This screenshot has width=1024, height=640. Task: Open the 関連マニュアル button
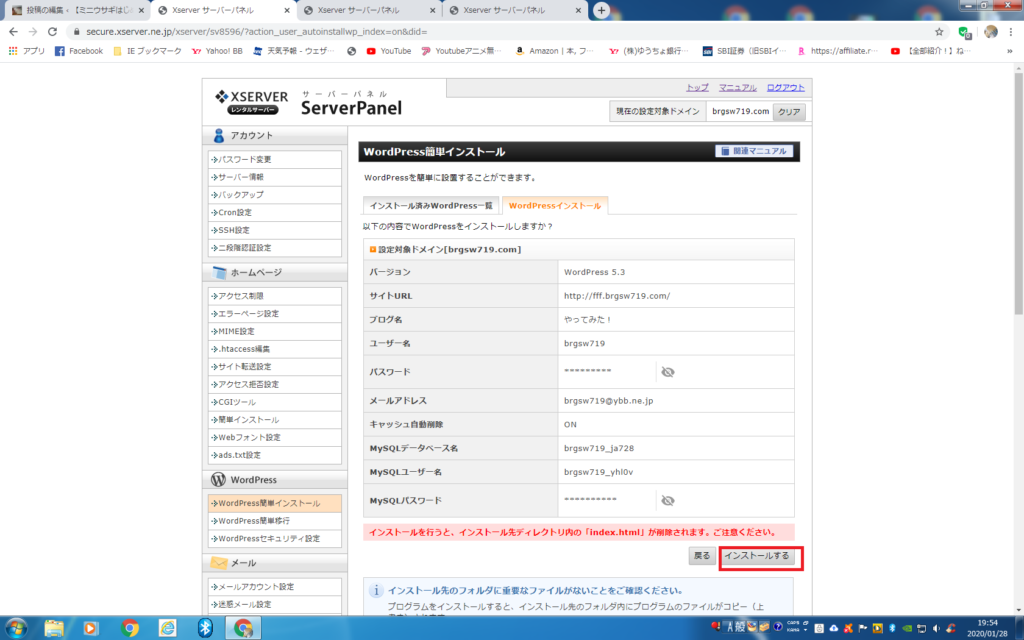coord(755,152)
